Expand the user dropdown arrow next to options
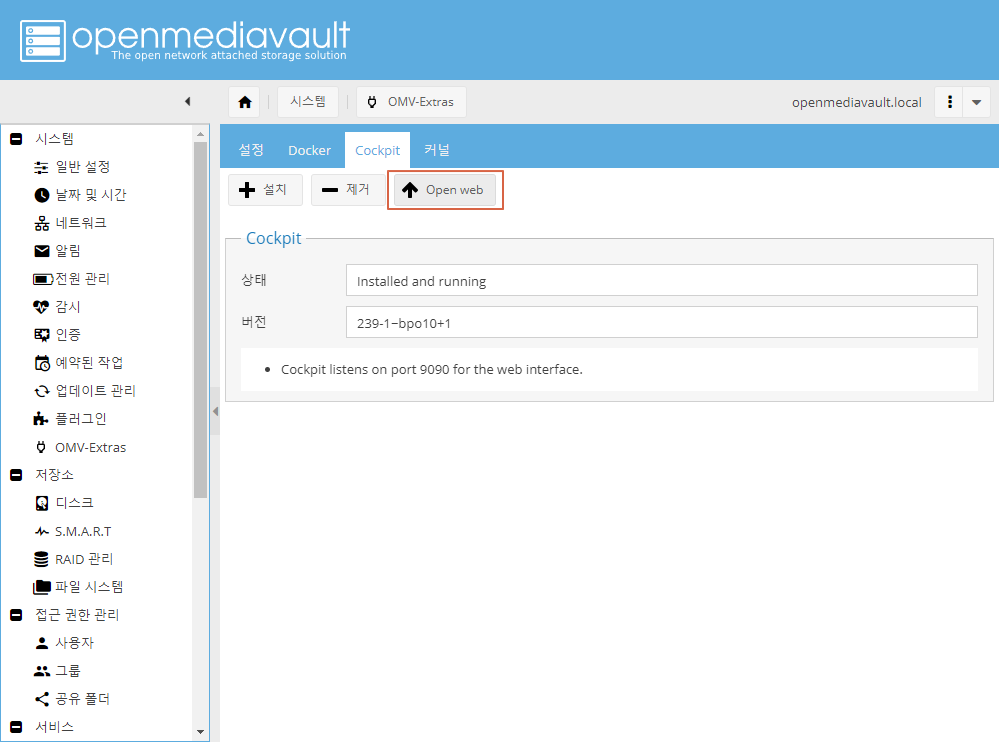999x742 pixels. click(x=976, y=102)
